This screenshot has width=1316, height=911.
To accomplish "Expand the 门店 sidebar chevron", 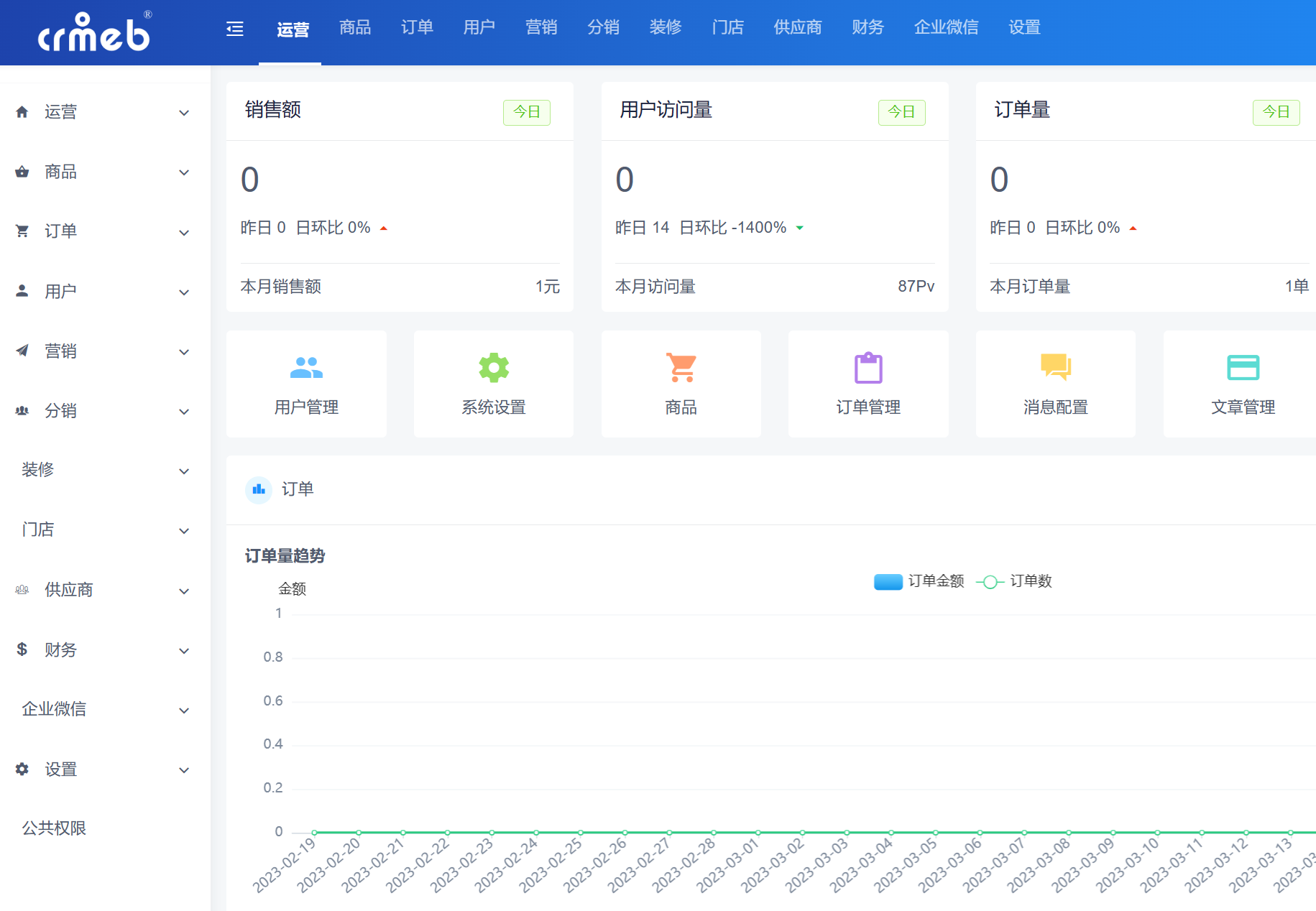I will point(184,531).
